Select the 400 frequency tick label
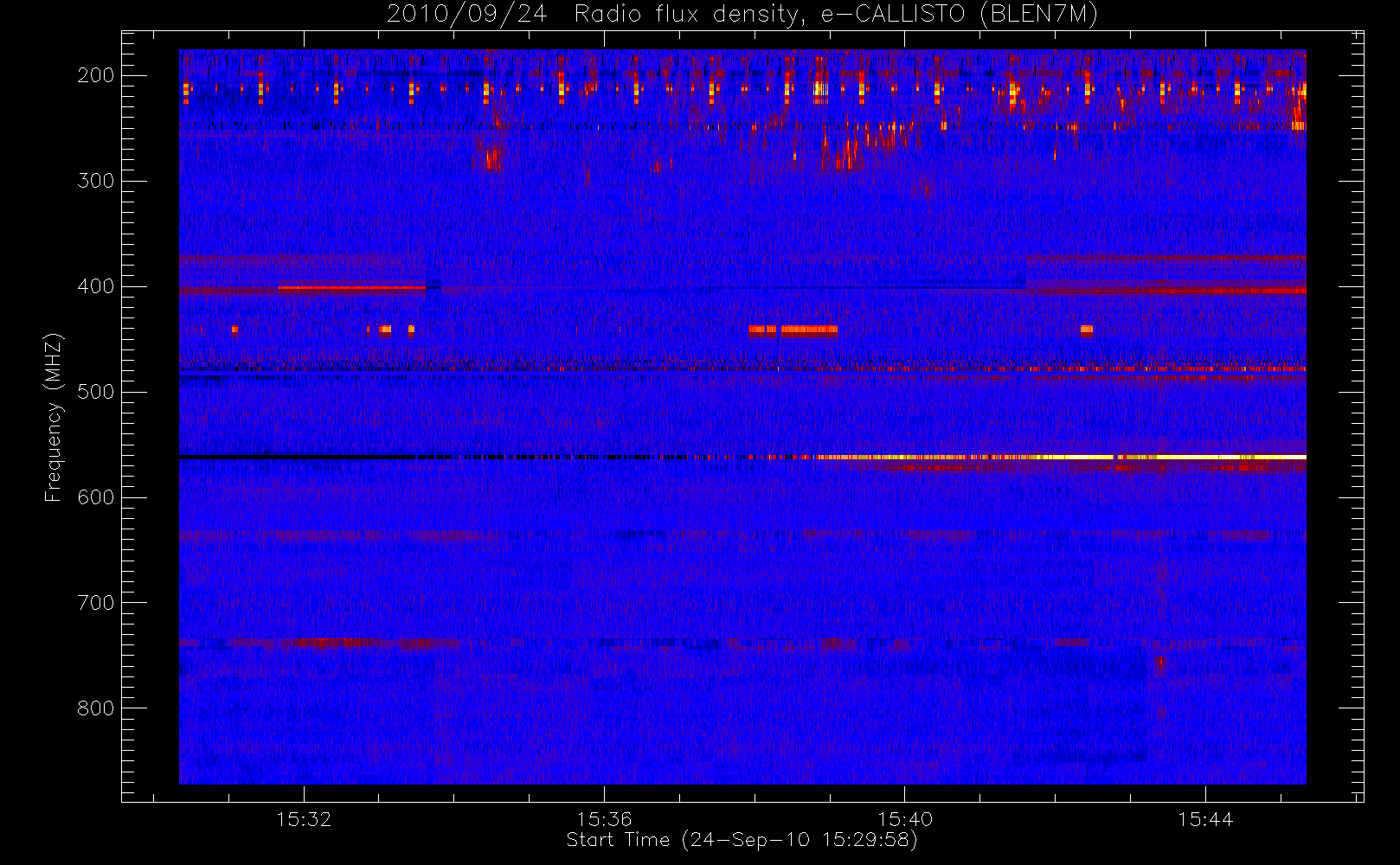This screenshot has width=1400, height=865. 95,286
